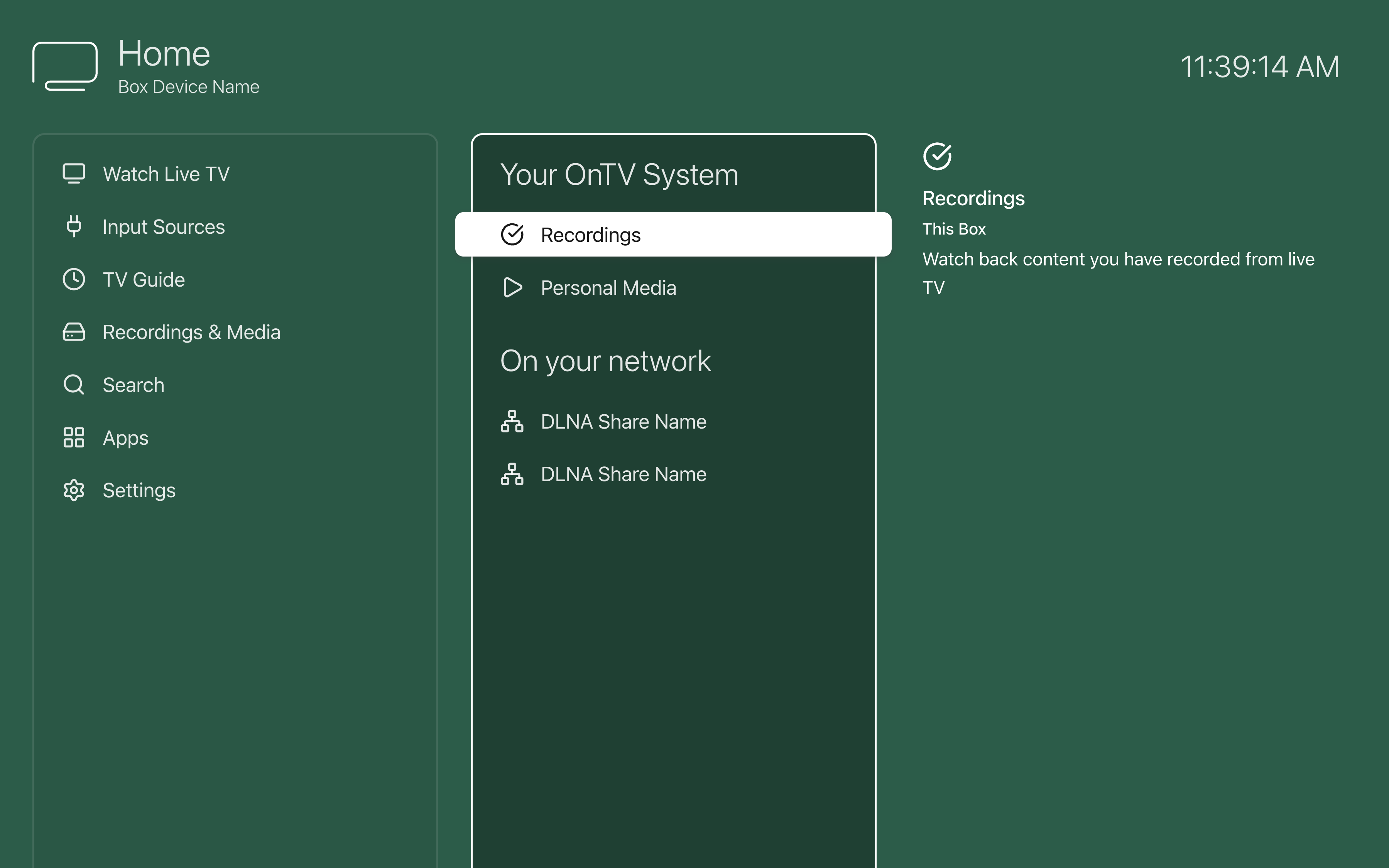The image size is (1389, 868).
Task: Open Personal Media in OnTV System
Action: coord(608,288)
